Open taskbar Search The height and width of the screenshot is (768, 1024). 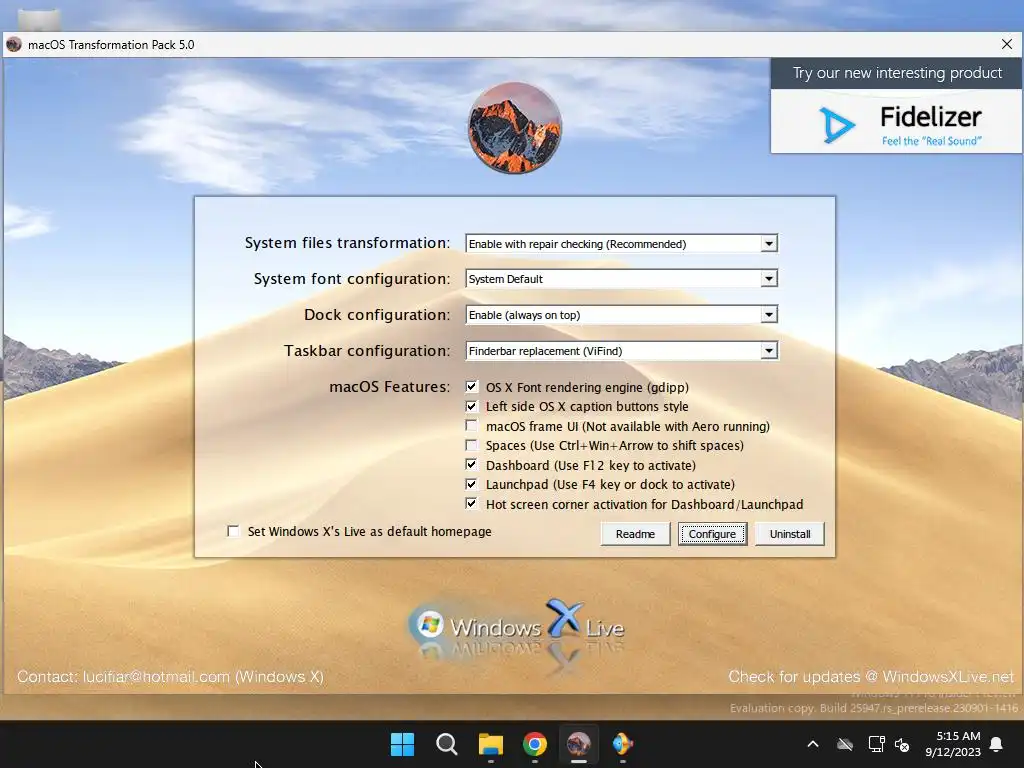coord(447,744)
